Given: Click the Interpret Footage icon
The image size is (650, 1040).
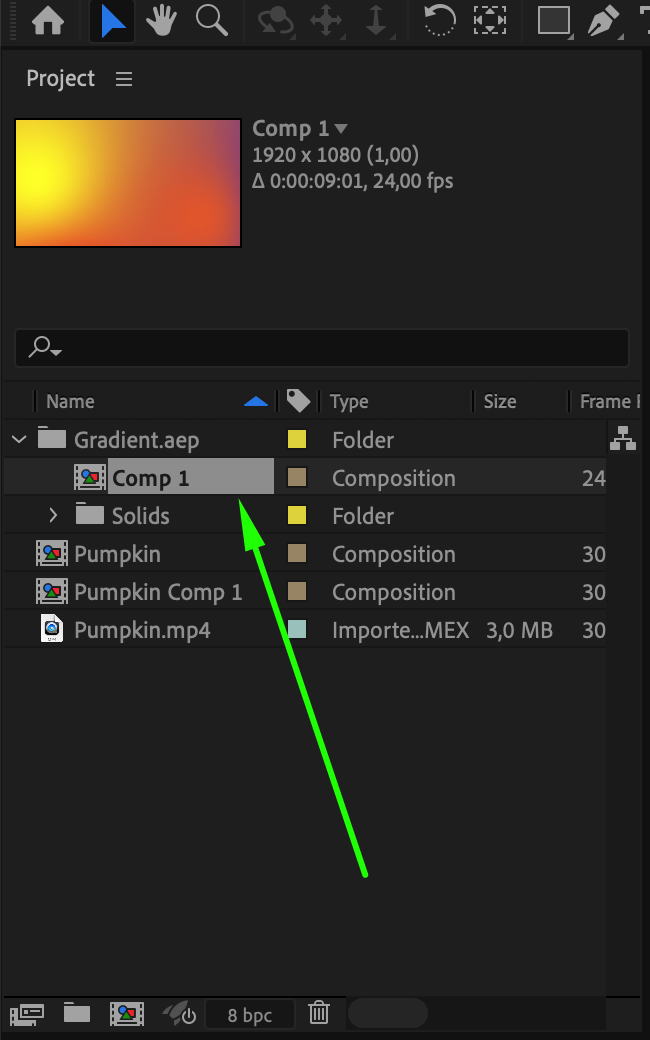Looking at the screenshot, I should [x=26, y=1013].
